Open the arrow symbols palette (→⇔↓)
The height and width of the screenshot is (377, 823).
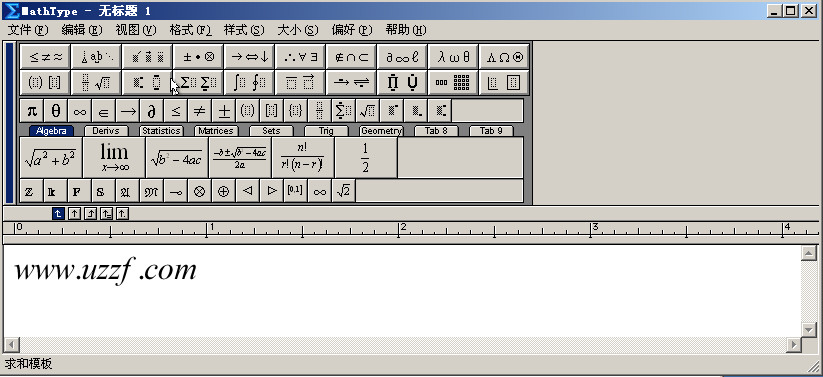coord(249,57)
